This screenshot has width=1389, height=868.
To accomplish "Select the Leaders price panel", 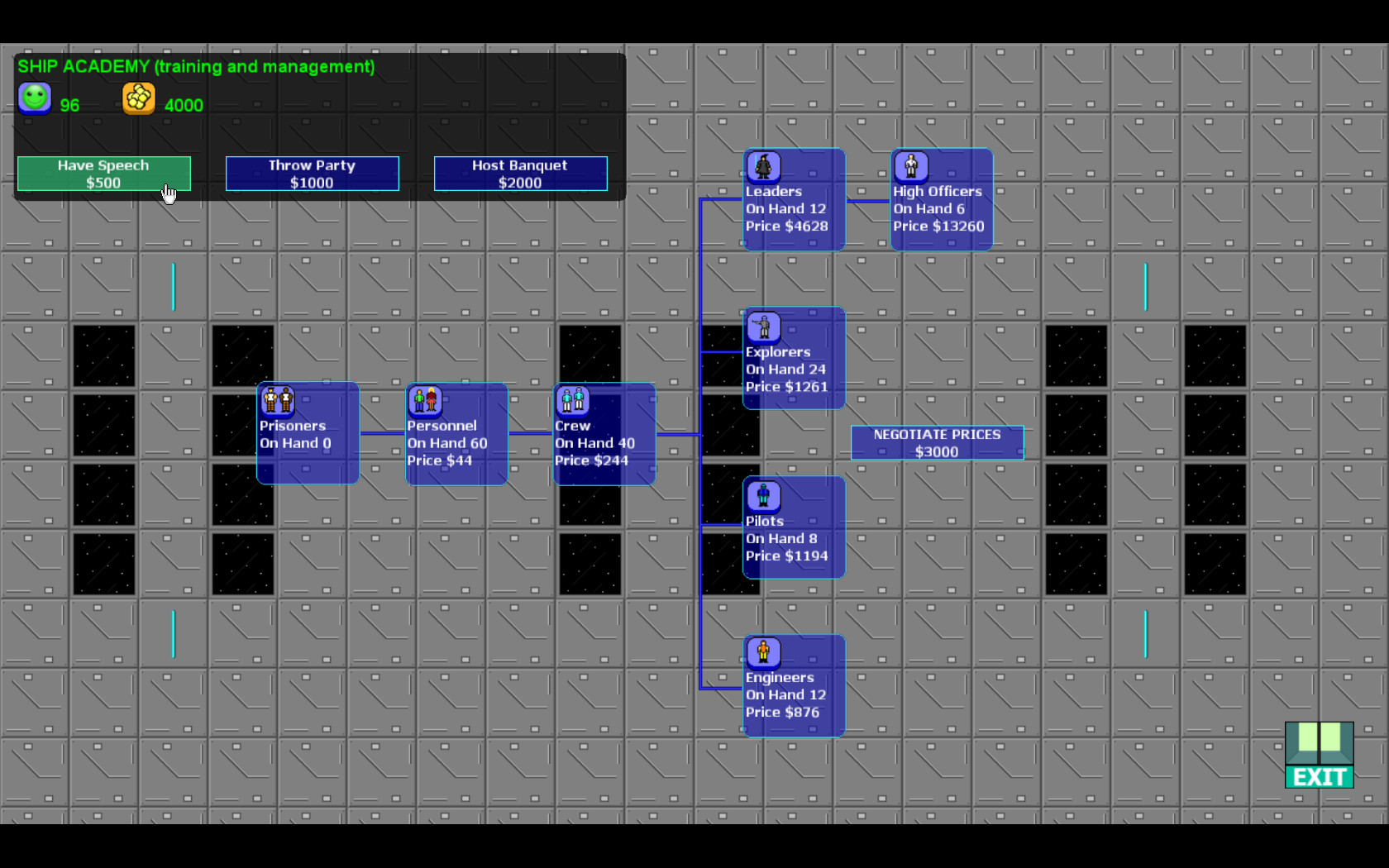I will [x=795, y=199].
